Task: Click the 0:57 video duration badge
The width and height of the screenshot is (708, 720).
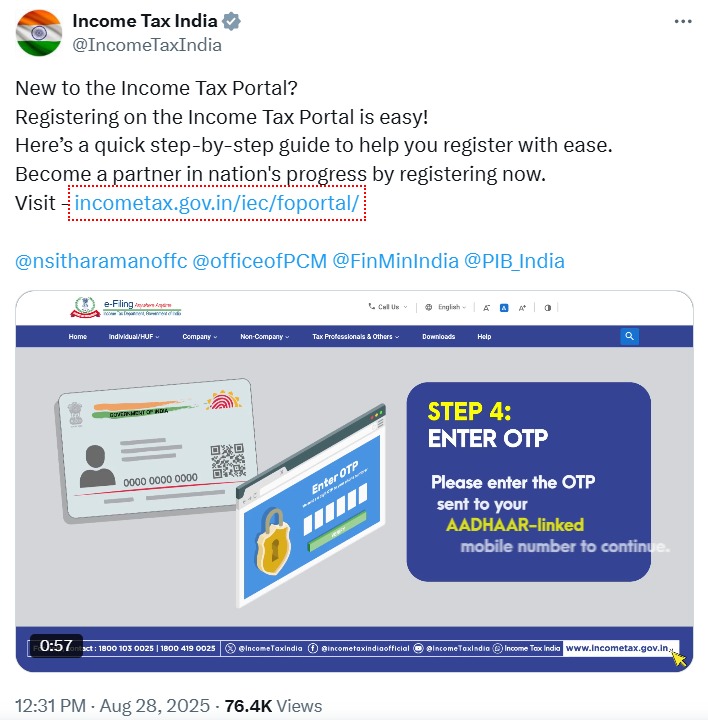Action: [56, 646]
